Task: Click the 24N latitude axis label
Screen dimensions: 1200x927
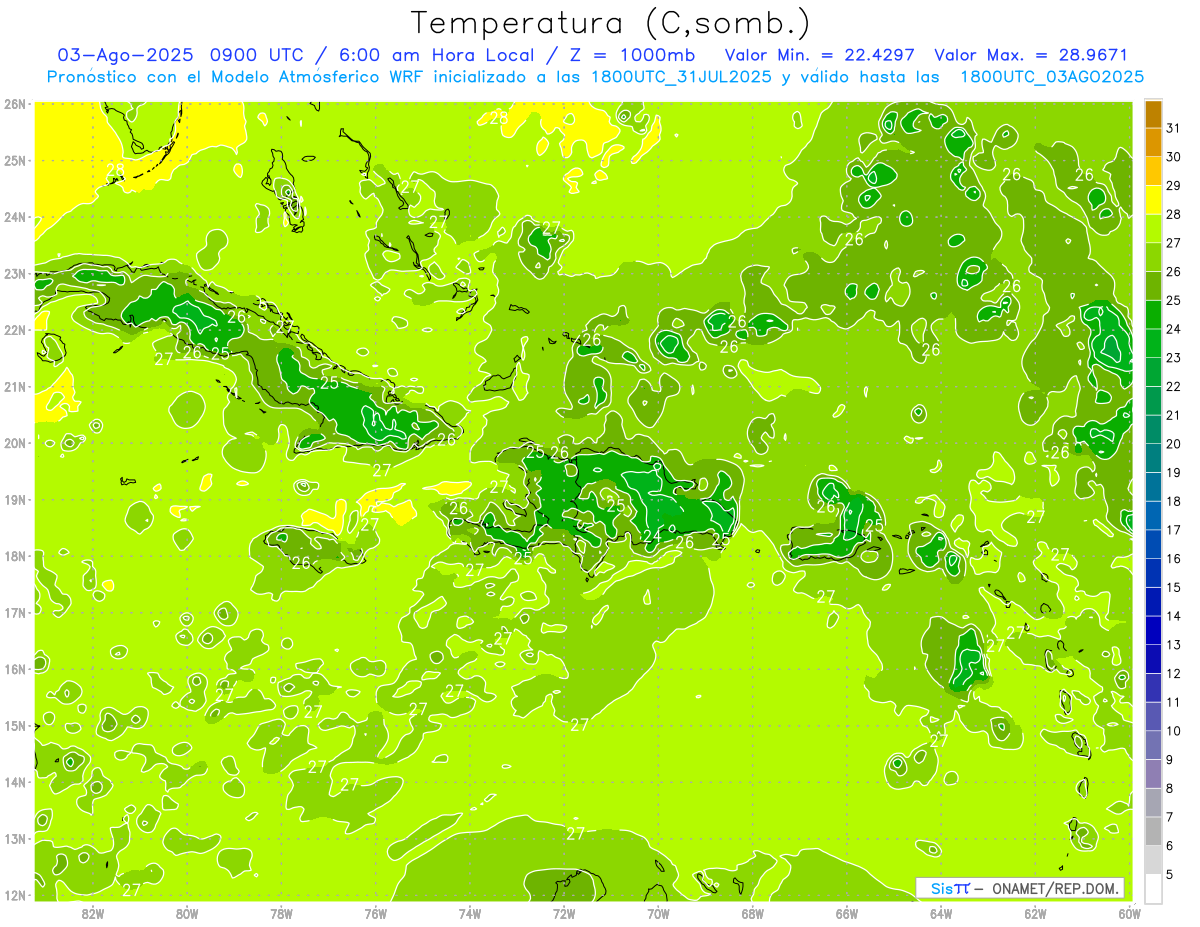Action: (x=15, y=217)
